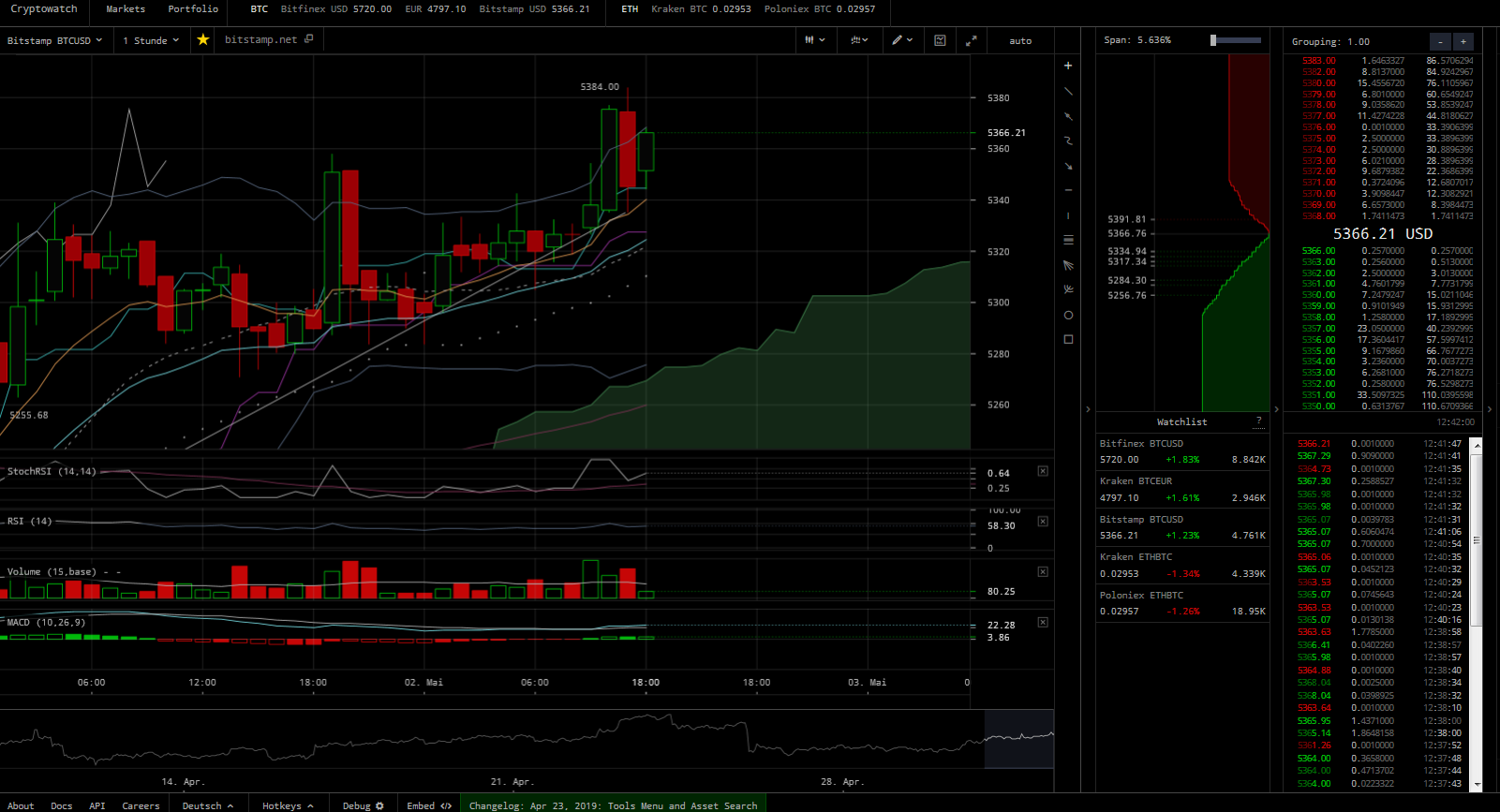This screenshot has height=812, width=1500.
Task: Select the Fibonacci fan tool
Action: [1068, 265]
